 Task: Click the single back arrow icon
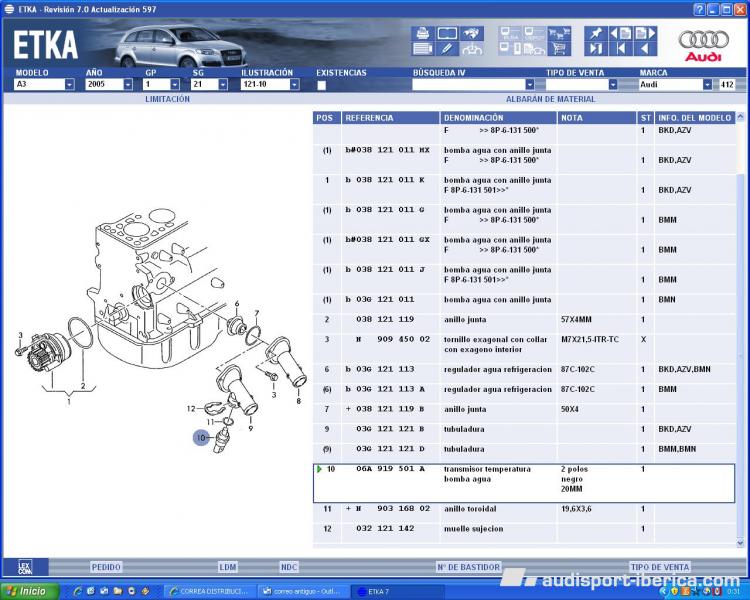[645, 49]
